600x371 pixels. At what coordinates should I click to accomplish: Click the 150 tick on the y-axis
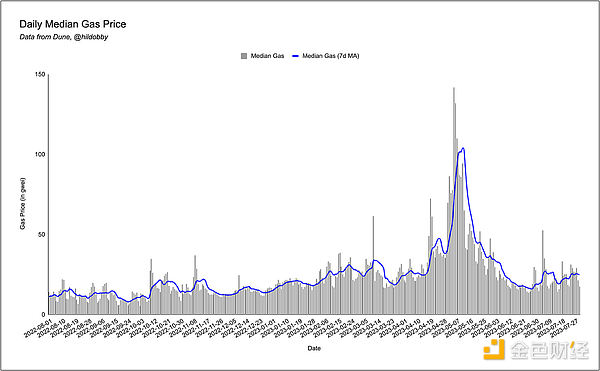40,74
